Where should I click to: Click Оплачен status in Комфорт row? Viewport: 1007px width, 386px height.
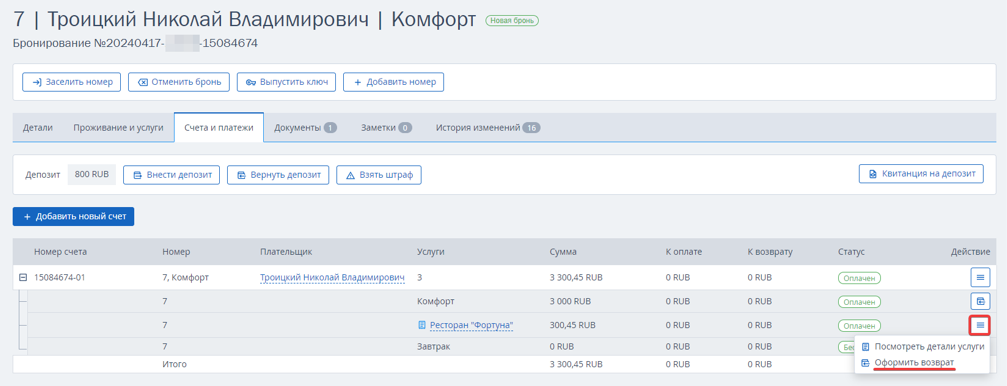pyautogui.click(x=859, y=302)
